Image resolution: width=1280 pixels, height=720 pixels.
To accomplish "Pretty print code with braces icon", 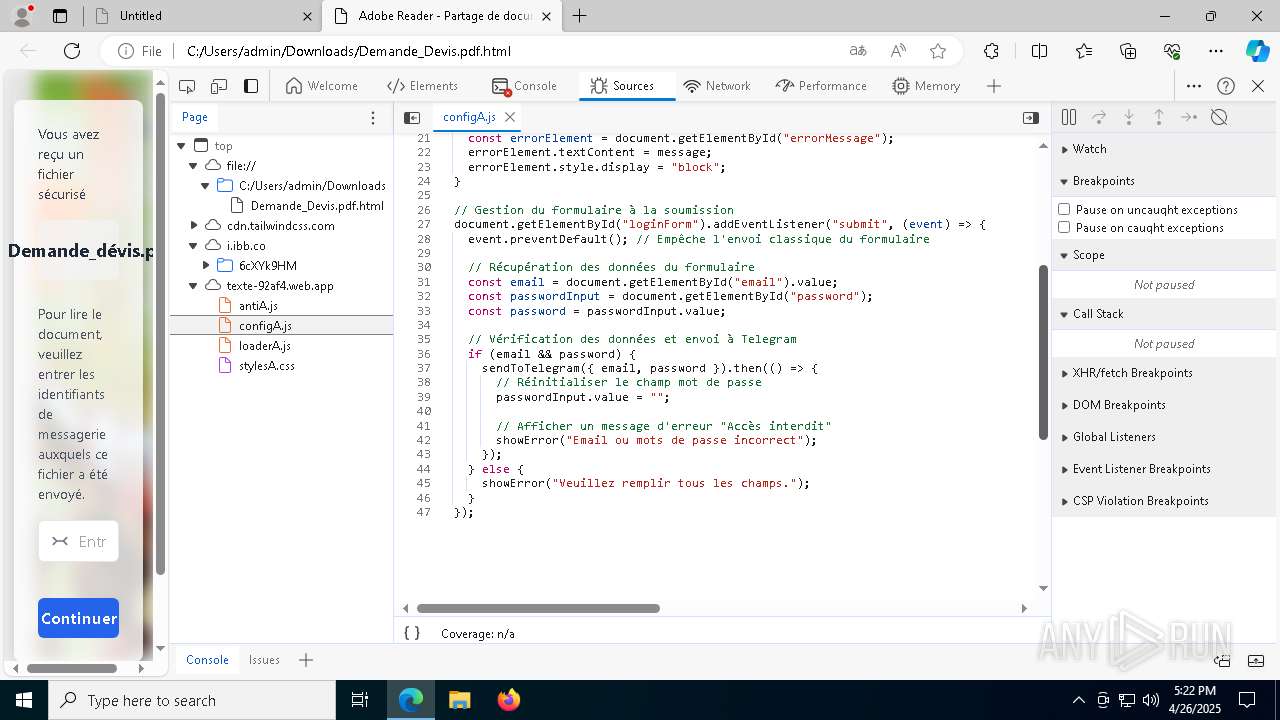I will coord(411,633).
